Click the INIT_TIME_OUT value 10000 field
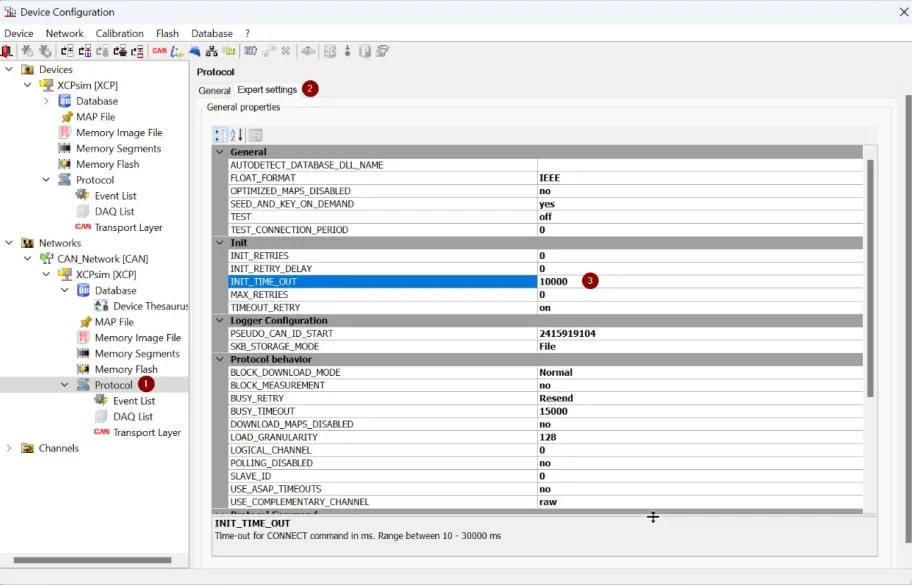The width and height of the screenshot is (912, 585). tap(700, 281)
